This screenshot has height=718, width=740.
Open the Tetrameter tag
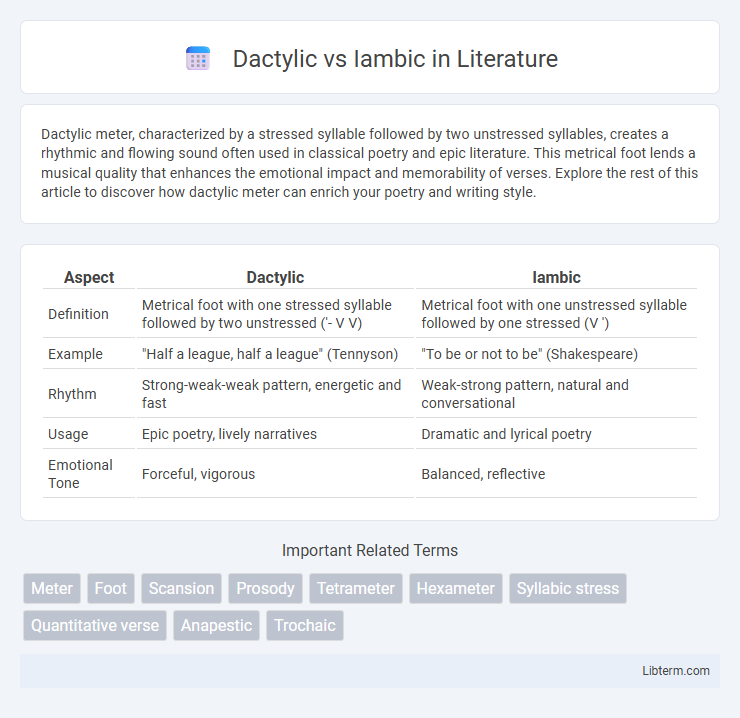[x=356, y=588]
